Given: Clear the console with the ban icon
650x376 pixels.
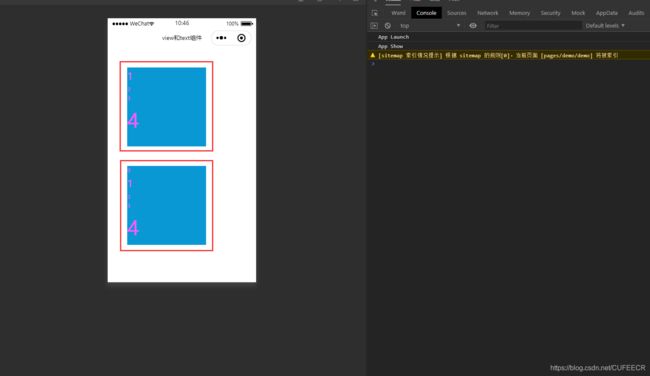Looking at the screenshot, I should (388, 26).
